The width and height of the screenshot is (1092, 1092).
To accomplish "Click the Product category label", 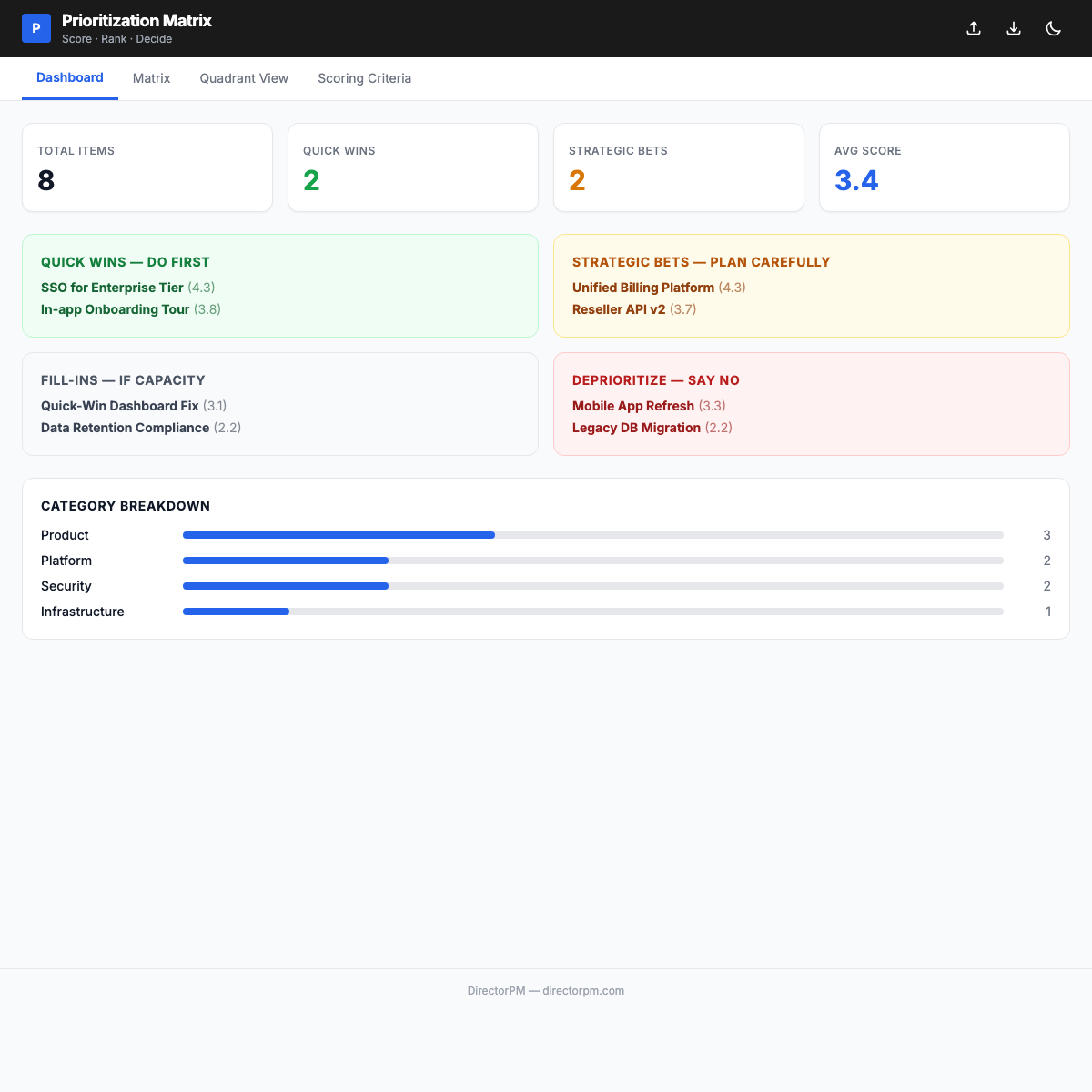I will [x=65, y=535].
